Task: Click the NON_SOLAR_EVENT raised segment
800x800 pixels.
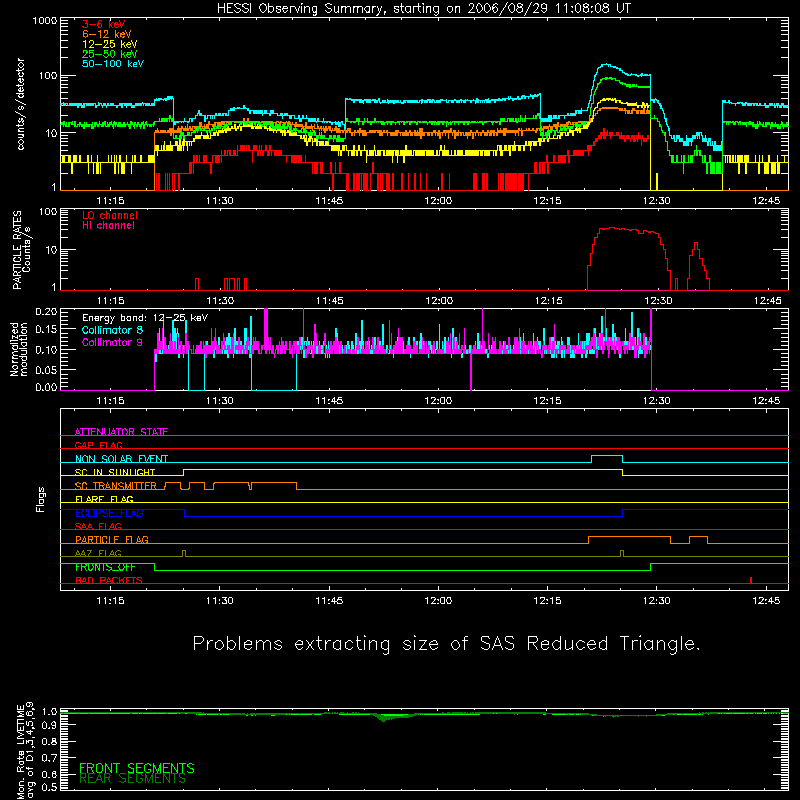Action: click(x=607, y=456)
